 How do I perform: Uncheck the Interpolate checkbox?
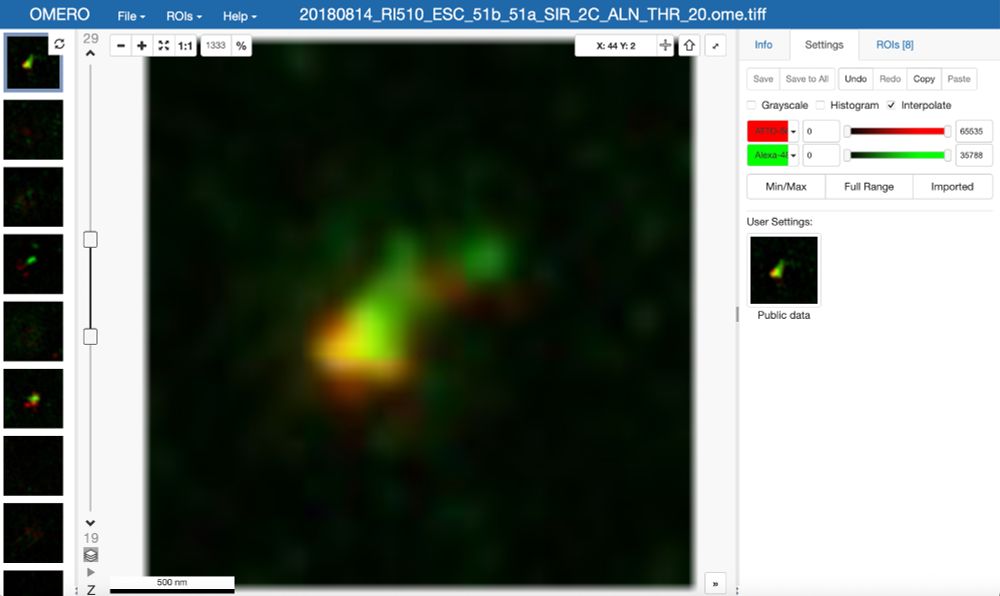click(x=891, y=105)
